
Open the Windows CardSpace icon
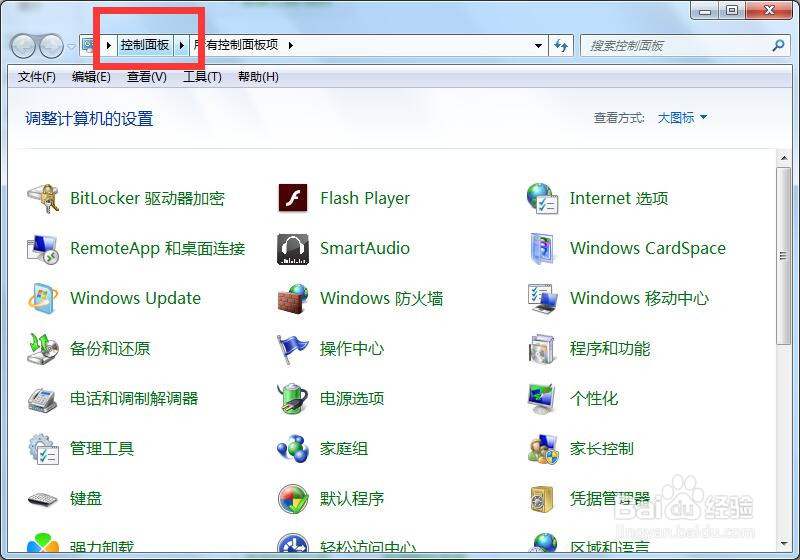[x=542, y=248]
